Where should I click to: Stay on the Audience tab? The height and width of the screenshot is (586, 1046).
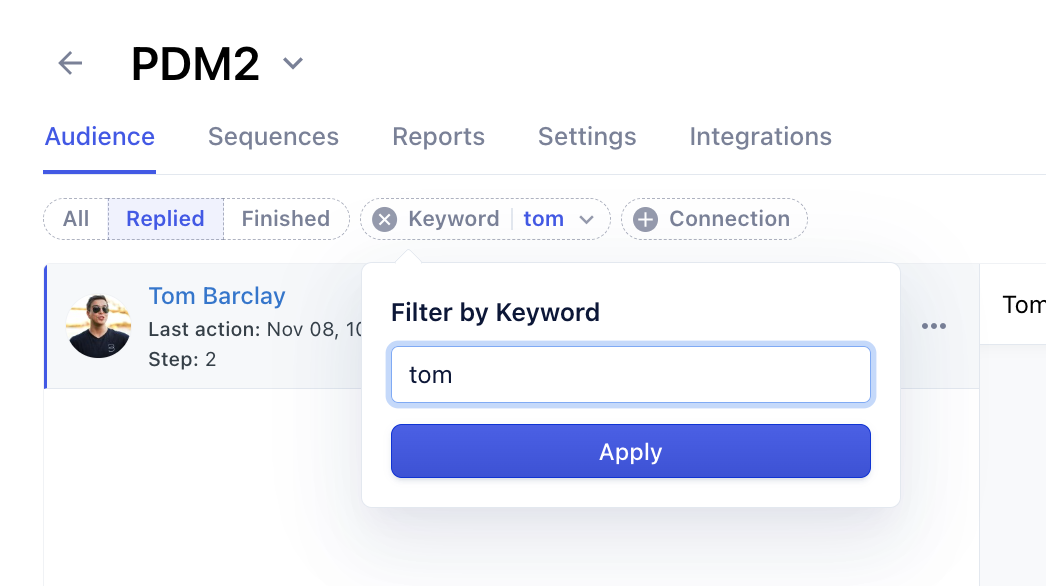click(99, 136)
